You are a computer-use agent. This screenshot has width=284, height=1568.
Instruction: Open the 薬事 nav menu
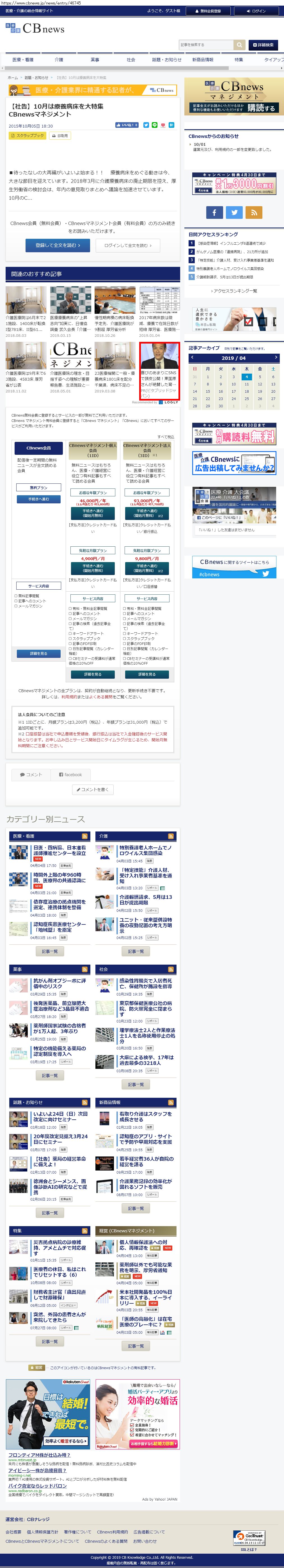95,60
